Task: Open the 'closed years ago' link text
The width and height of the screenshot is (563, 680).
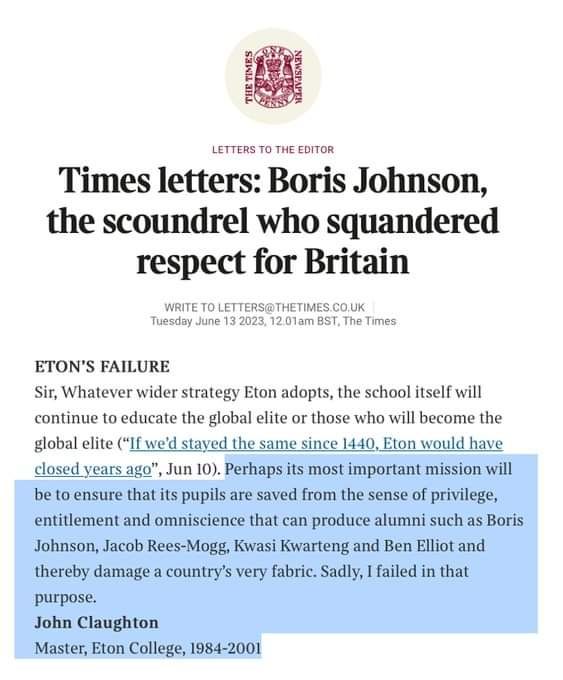Action: [x=93, y=469]
